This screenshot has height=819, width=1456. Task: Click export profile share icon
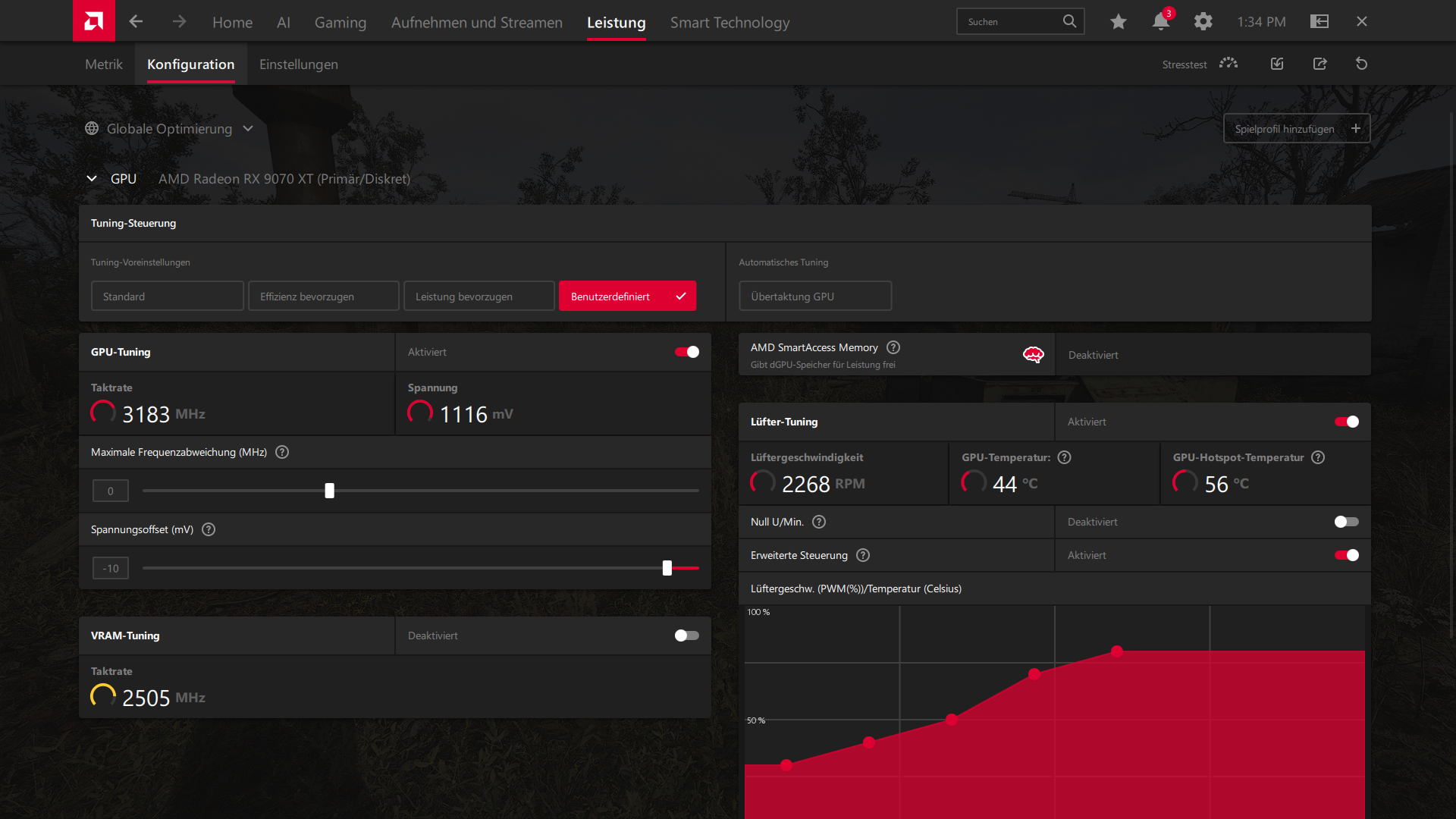click(x=1319, y=64)
